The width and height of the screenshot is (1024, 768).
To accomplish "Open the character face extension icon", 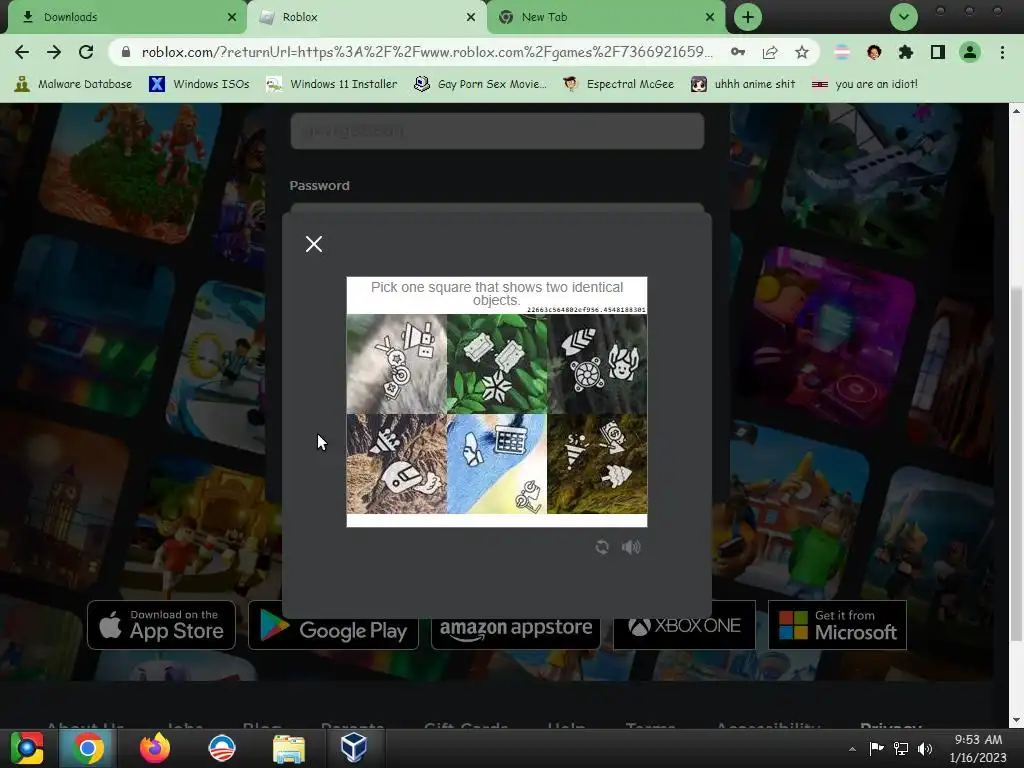I will point(874,52).
